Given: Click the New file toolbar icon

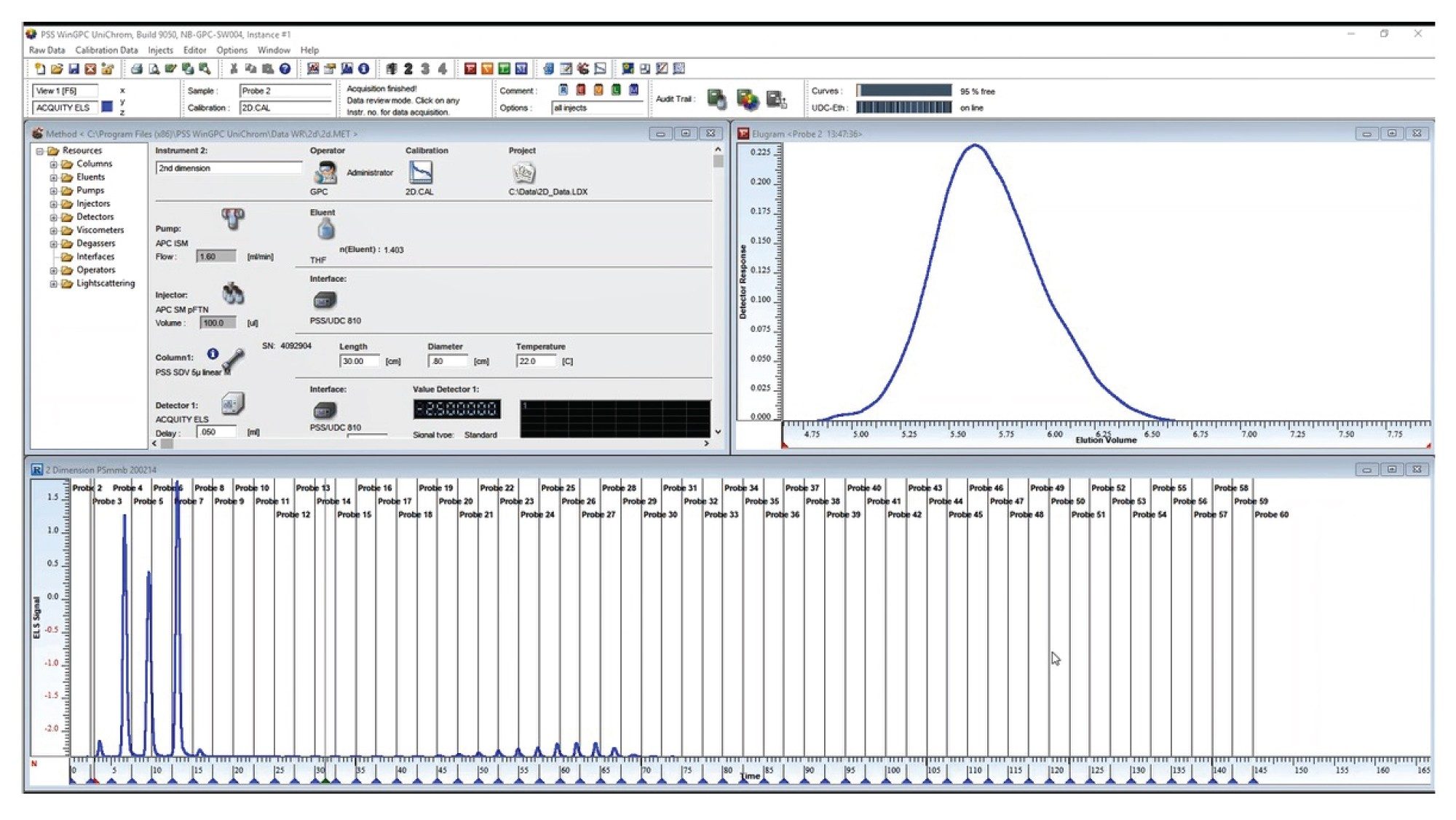Looking at the screenshot, I should 40,68.
